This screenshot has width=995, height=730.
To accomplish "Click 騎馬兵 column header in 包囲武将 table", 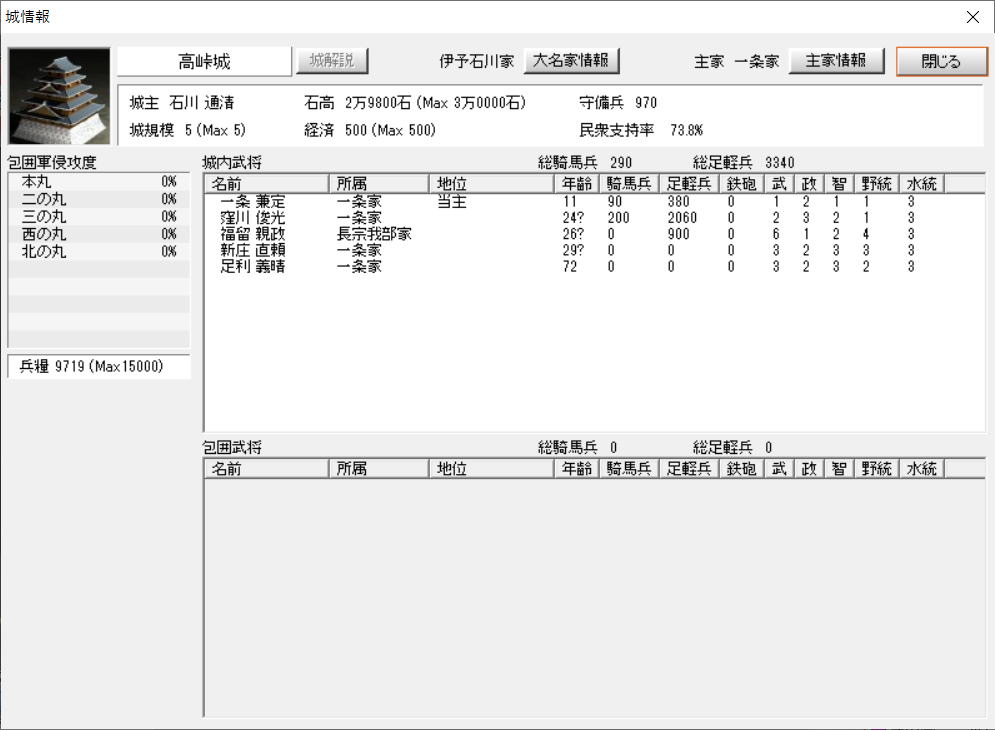I will (629, 468).
